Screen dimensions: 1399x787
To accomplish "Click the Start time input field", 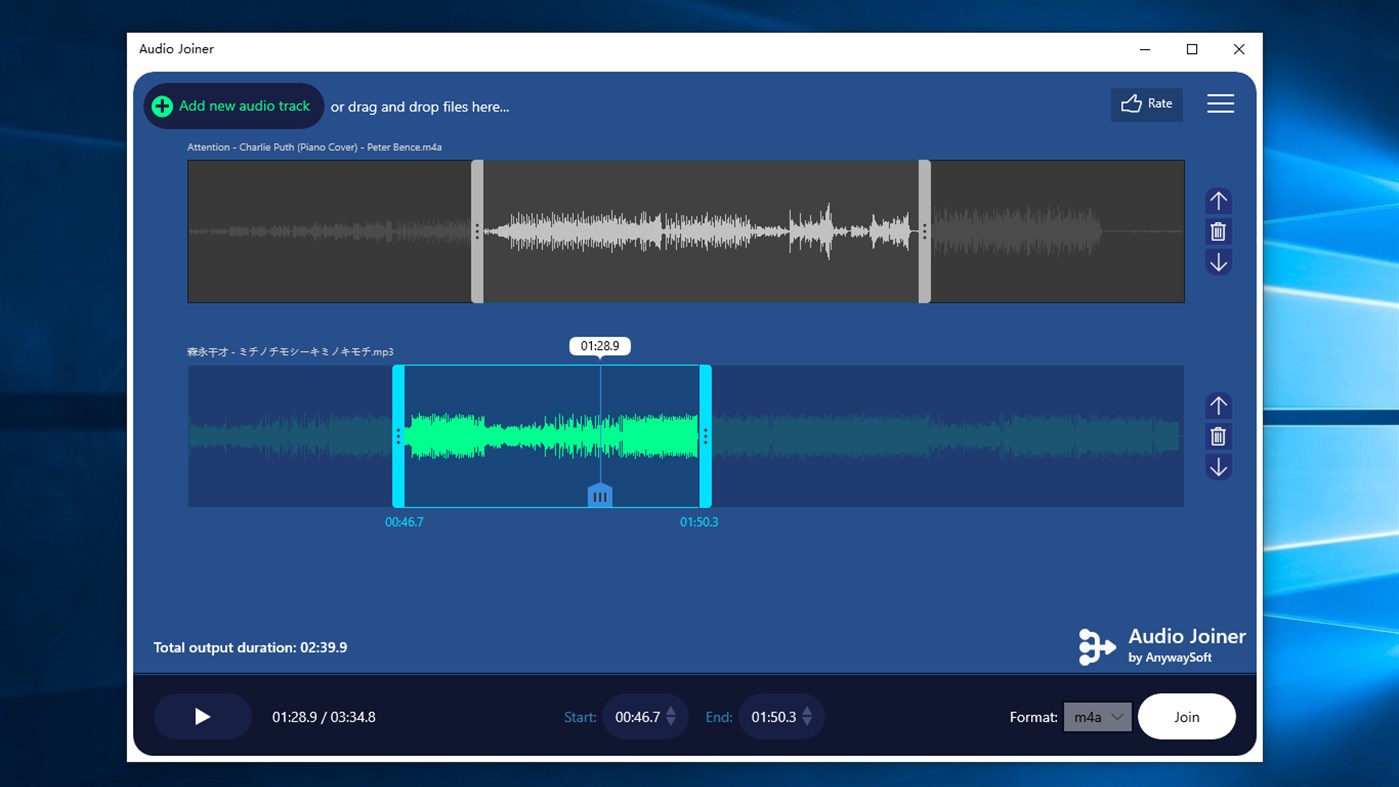I will pos(640,717).
